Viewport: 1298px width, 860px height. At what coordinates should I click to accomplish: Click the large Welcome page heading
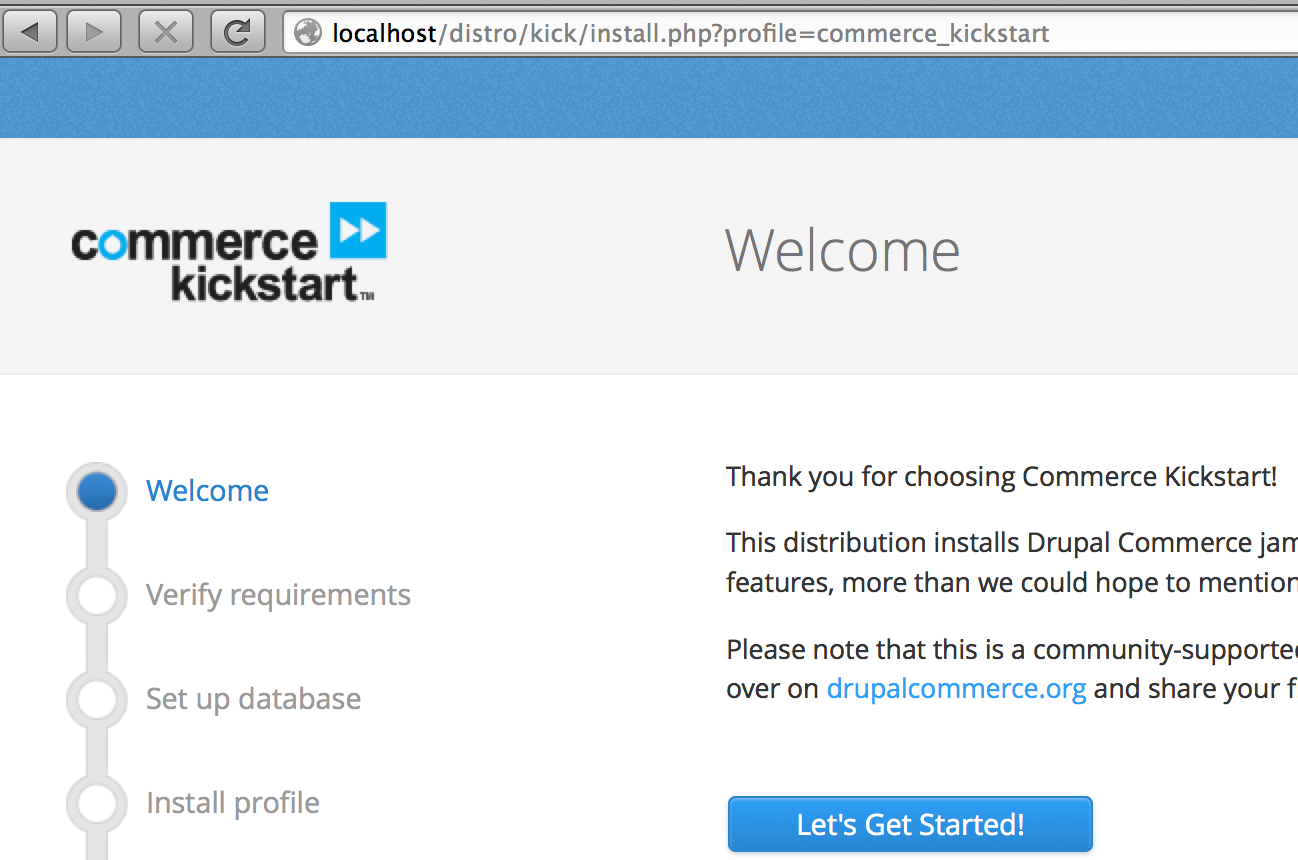(842, 250)
